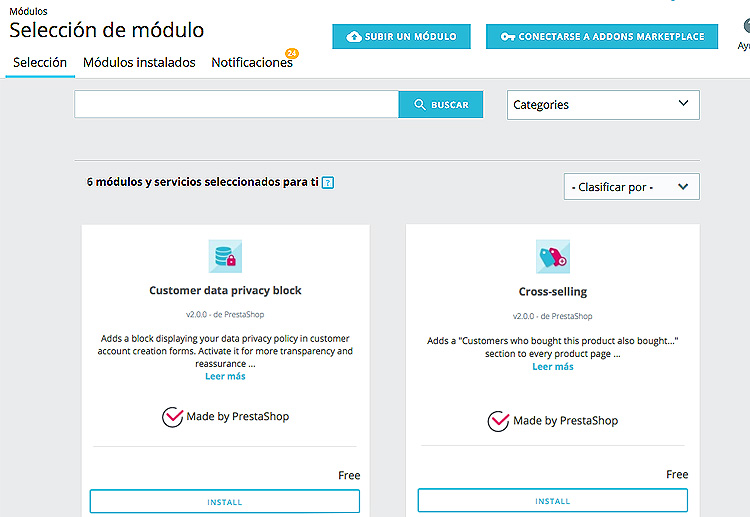Open the Notificaciones tab
The image size is (750, 517).
(x=252, y=63)
